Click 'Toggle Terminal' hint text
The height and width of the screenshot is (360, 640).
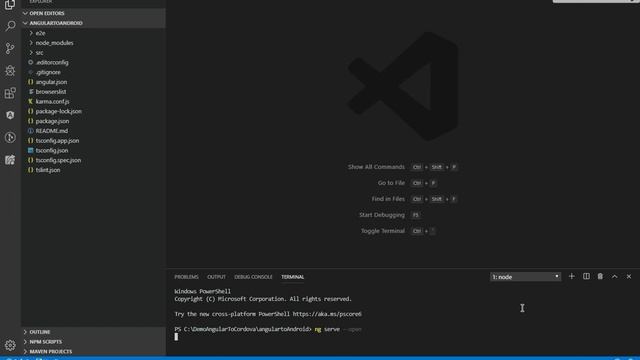(382, 231)
